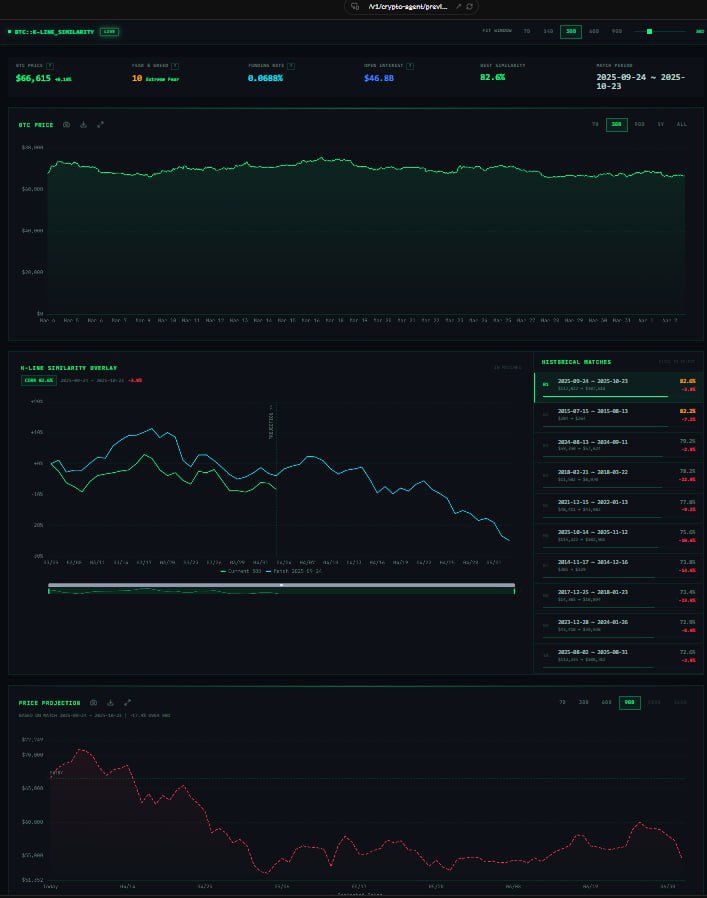The image size is (707, 898).
Task: Click the LIVE status badge
Action: pos(109,31)
